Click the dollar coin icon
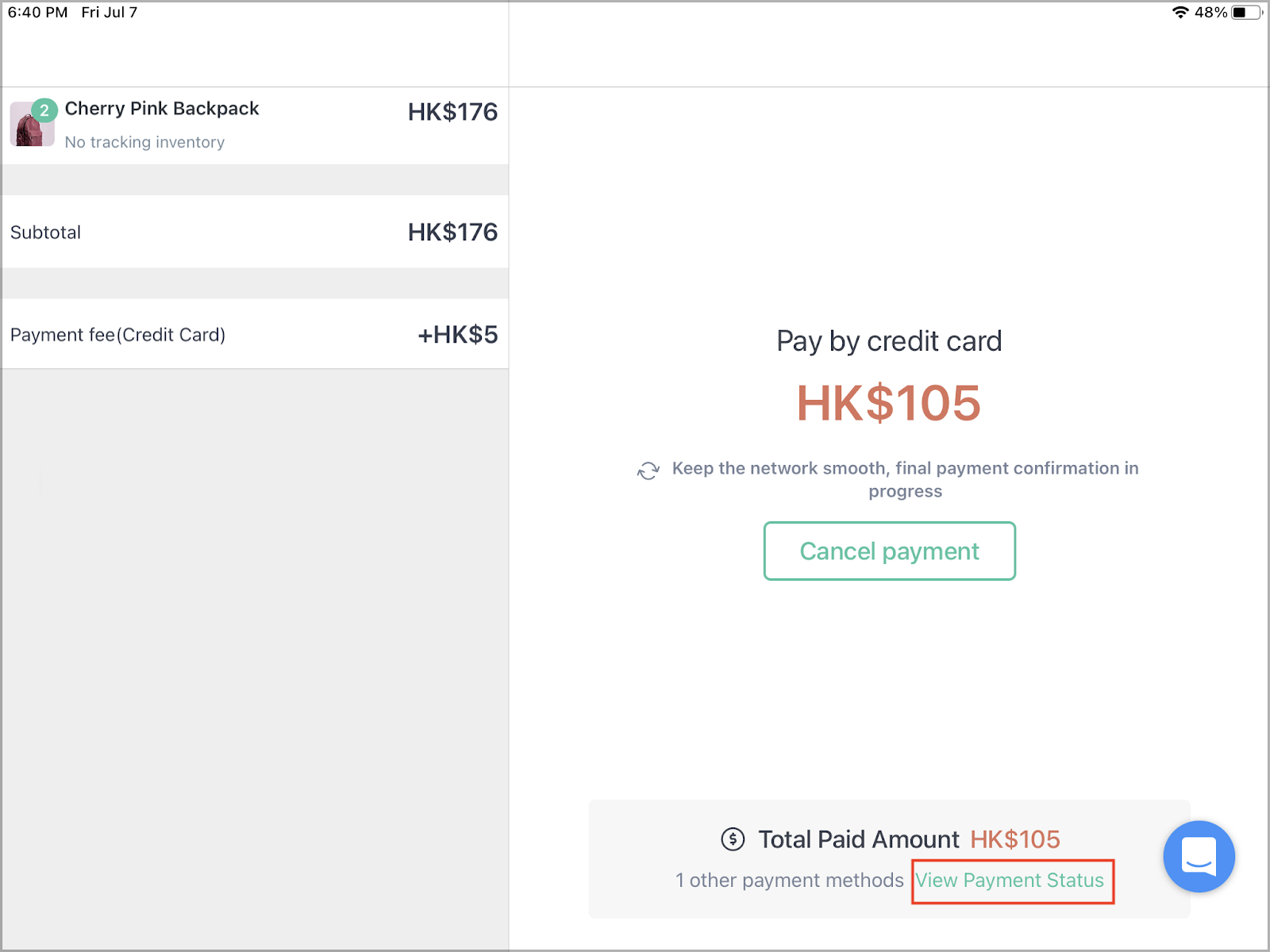Viewport: 1270px width, 952px height. coord(733,839)
